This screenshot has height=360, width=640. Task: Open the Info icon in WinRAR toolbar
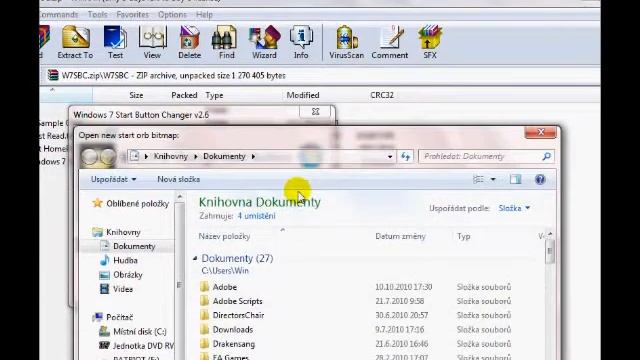pyautogui.click(x=301, y=42)
